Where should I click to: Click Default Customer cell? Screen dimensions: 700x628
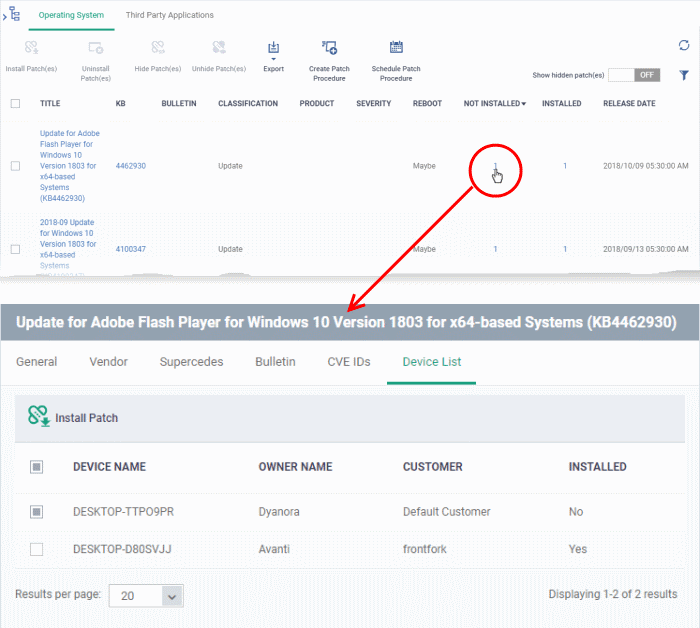tap(446, 512)
